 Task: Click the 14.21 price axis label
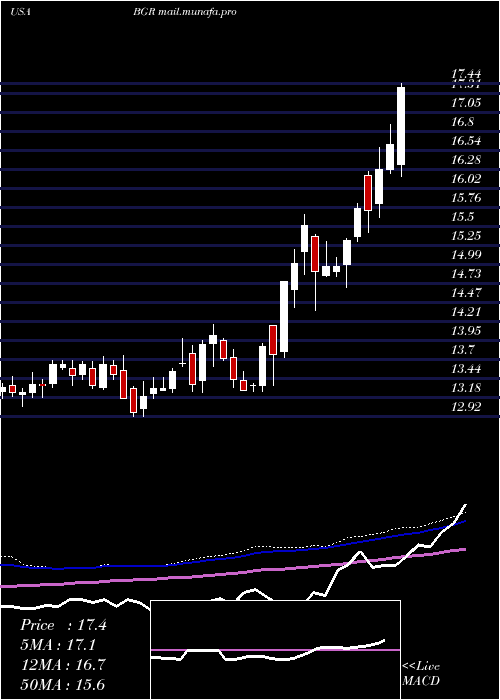coord(466,312)
